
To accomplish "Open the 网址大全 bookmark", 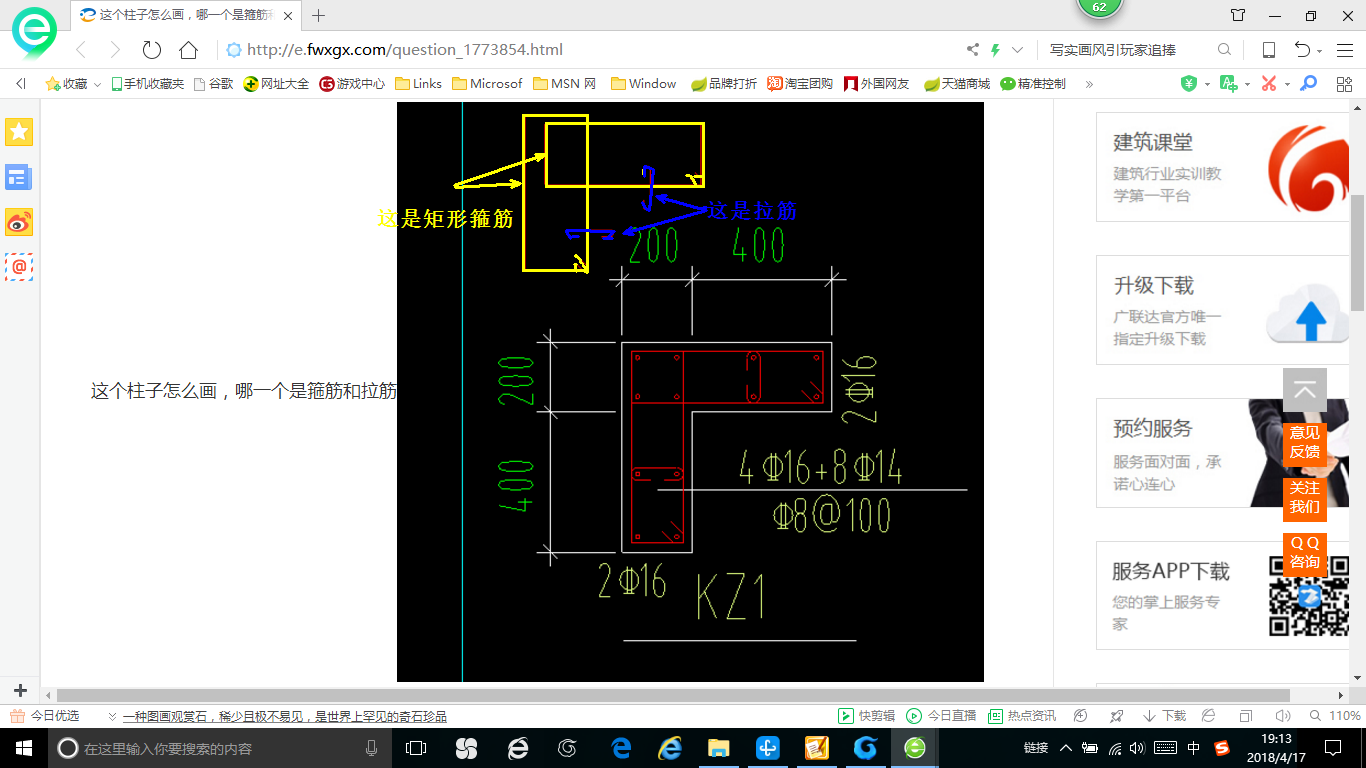I will 277,84.
